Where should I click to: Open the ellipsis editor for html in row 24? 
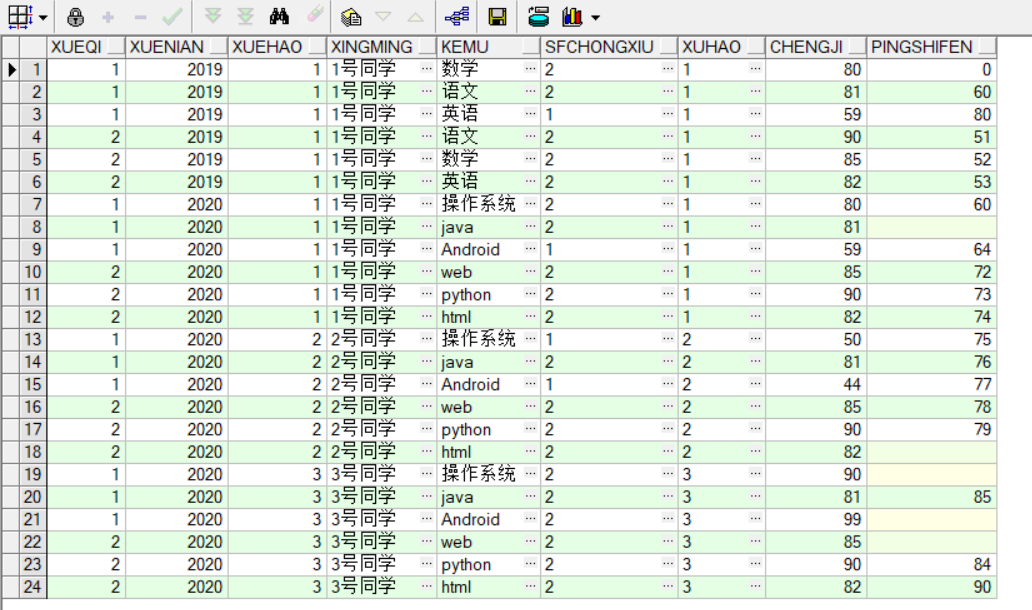point(530,586)
